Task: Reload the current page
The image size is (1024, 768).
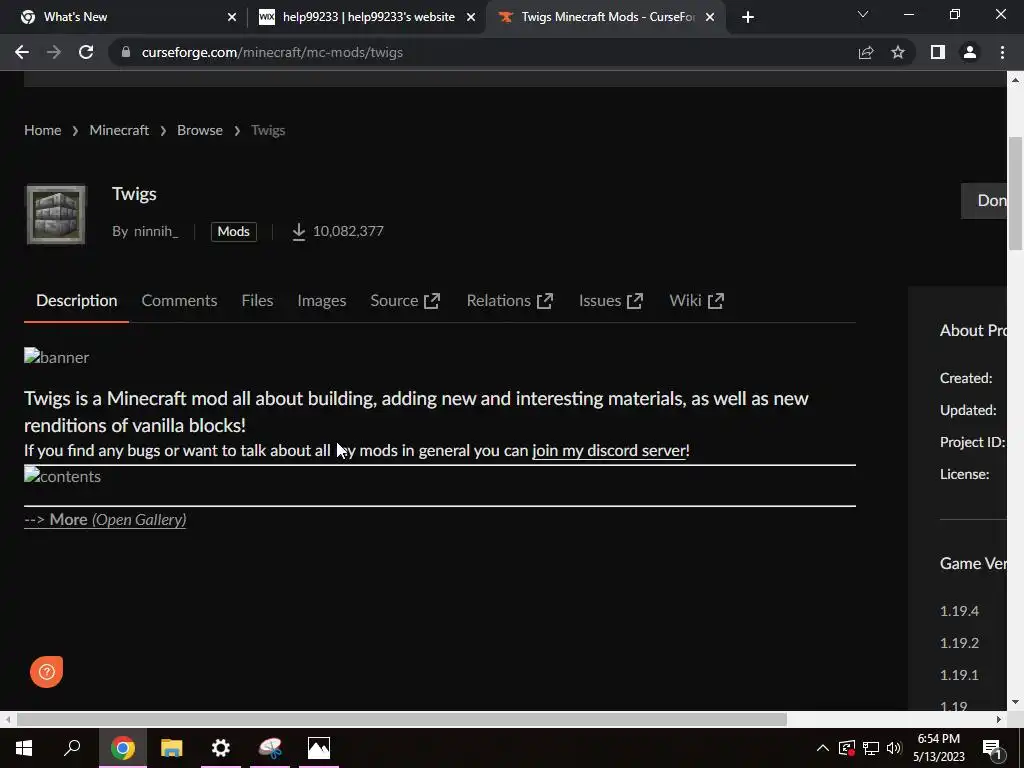Action: click(86, 52)
